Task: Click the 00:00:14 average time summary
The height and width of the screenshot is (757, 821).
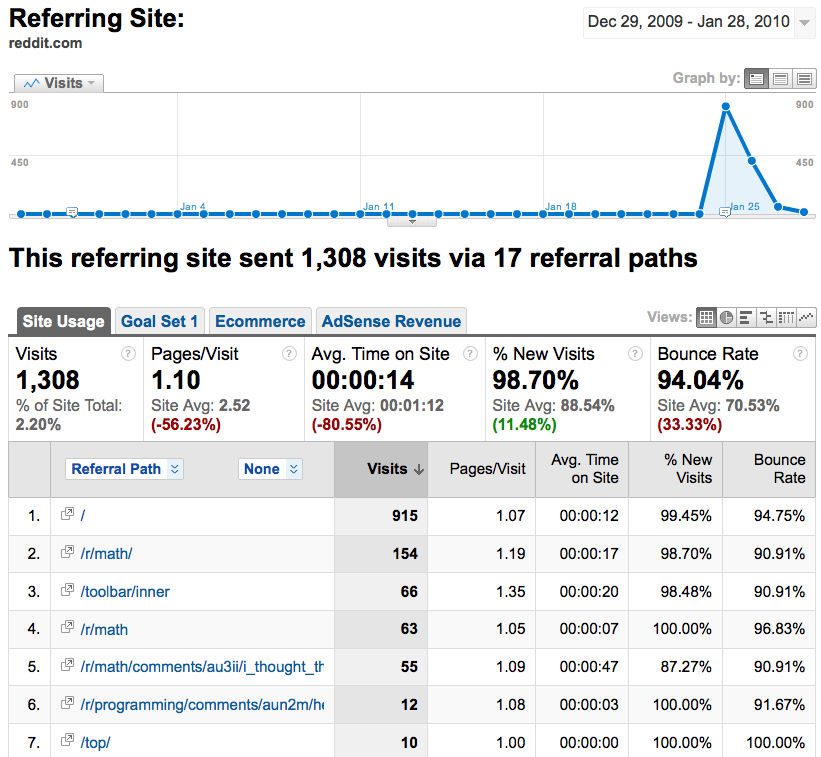Action: click(363, 381)
